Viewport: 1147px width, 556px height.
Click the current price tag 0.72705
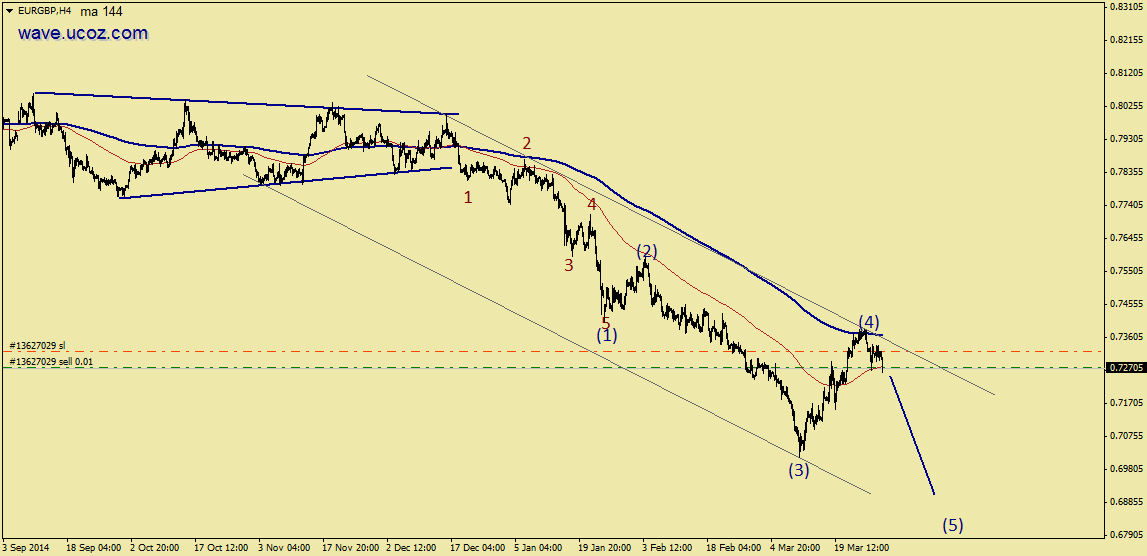pos(1125,368)
